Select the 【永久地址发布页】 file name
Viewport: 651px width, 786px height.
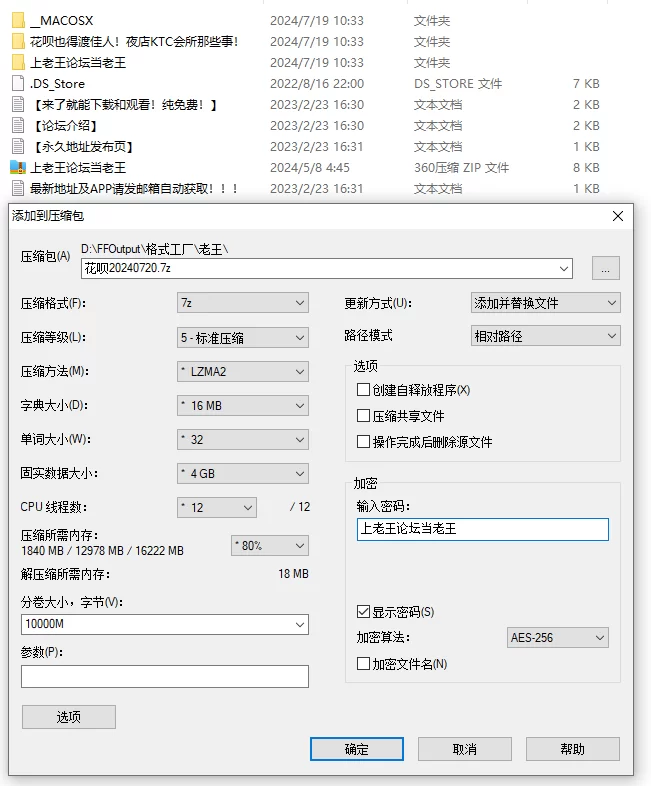pyautogui.click(x=84, y=147)
